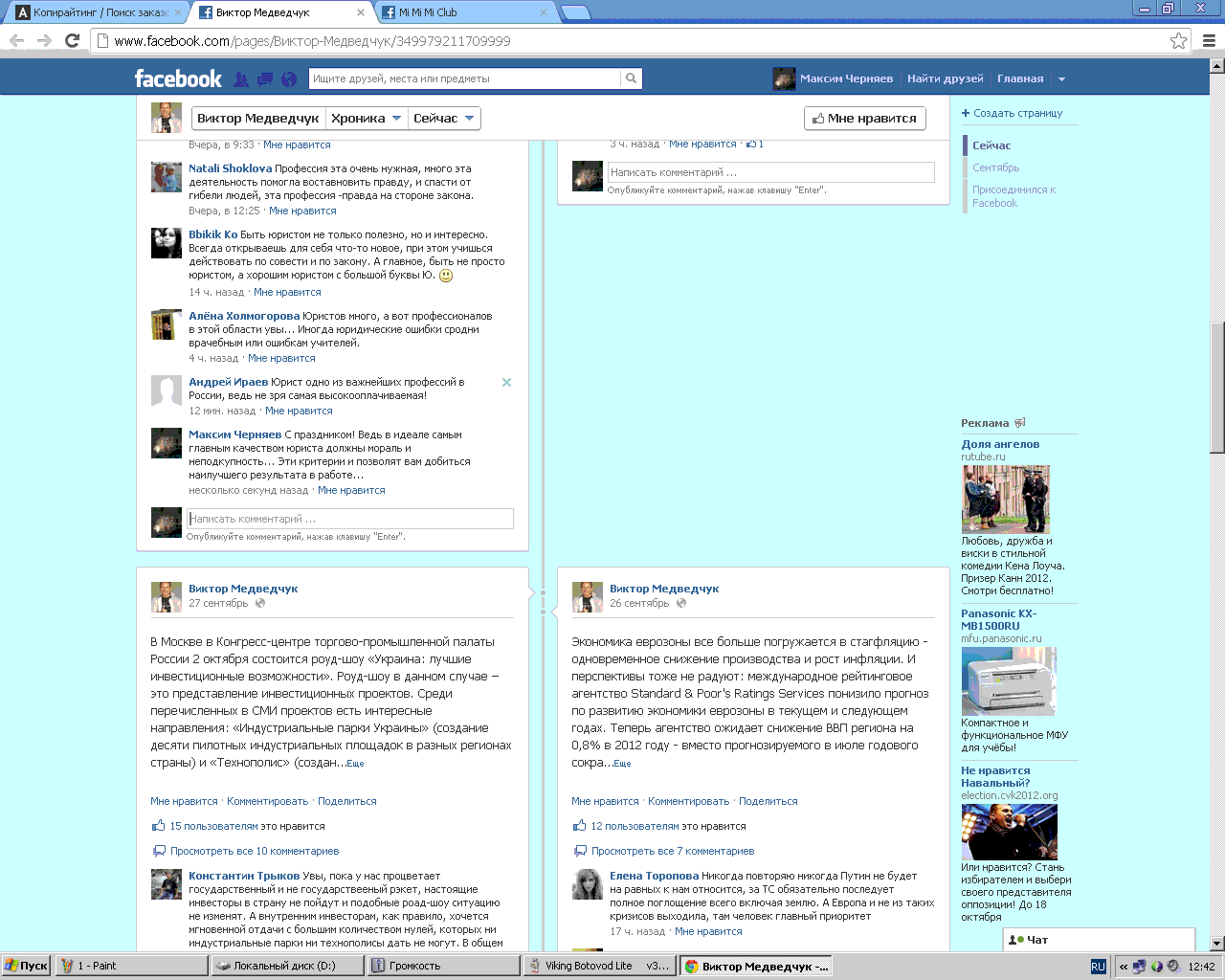
Task: Jump to Сентябрь in the timeline navigator
Action: (996, 167)
